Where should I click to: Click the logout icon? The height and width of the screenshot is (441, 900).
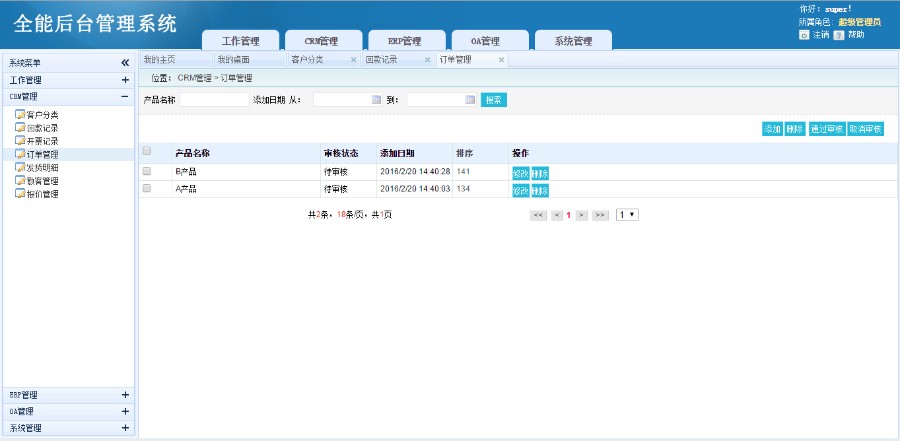click(804, 35)
